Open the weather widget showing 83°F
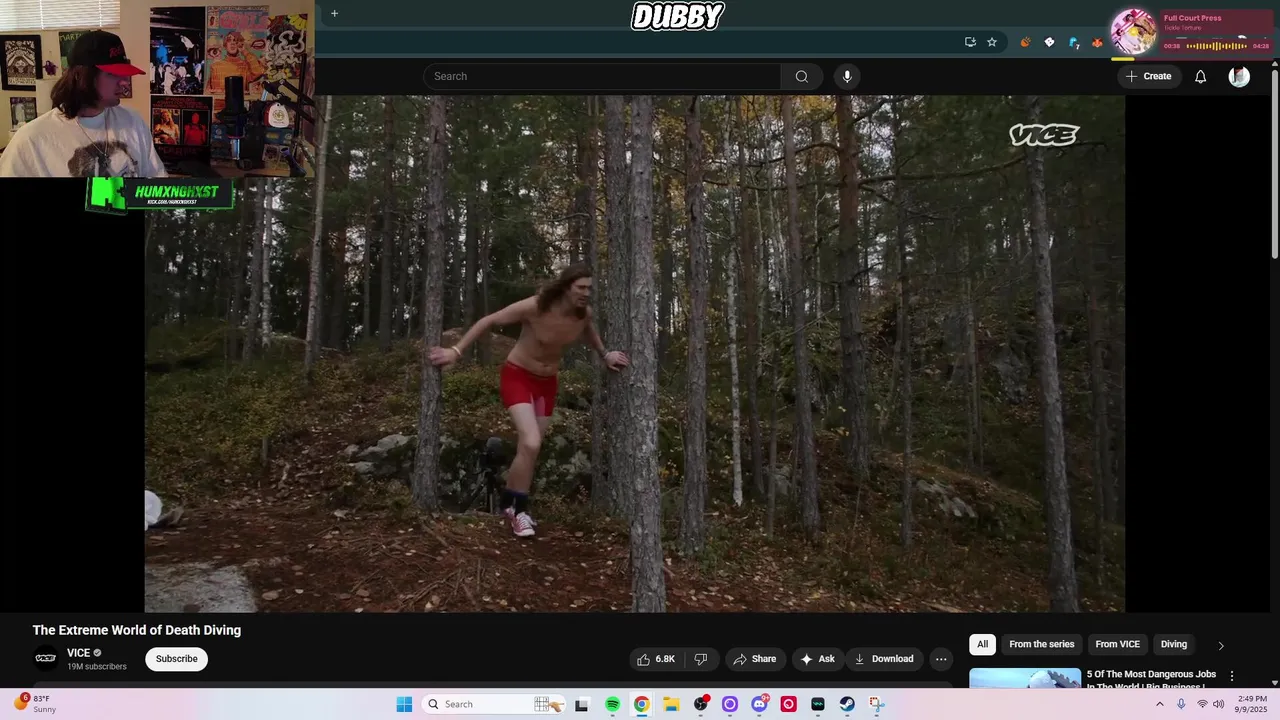Viewport: 1280px width, 720px height. tap(35, 704)
